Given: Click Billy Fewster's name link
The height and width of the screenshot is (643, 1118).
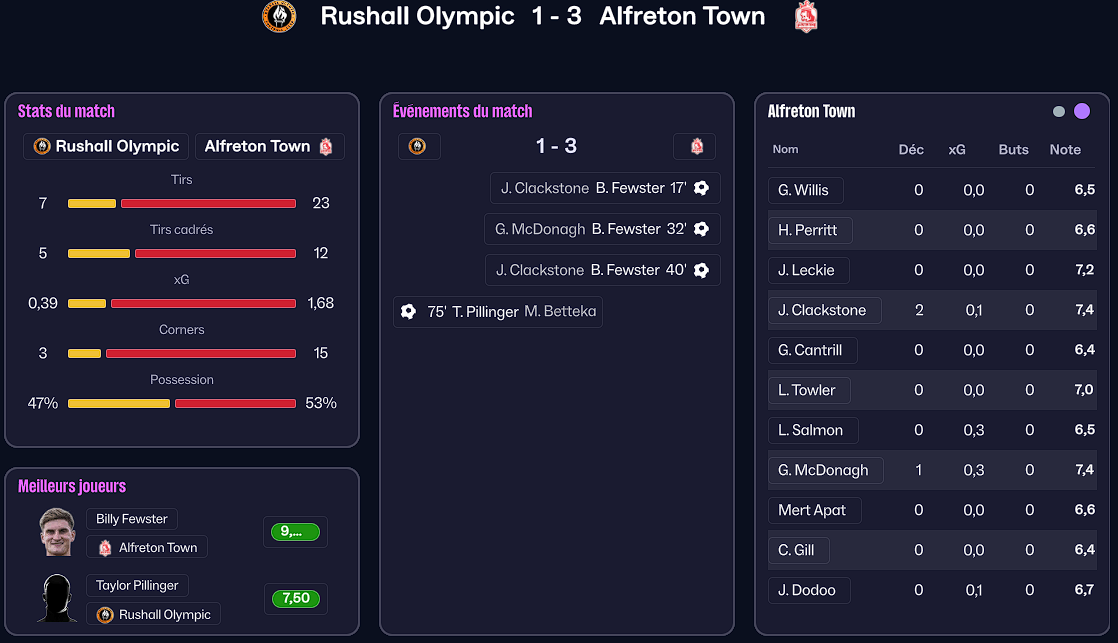Looking at the screenshot, I should tap(132, 519).
